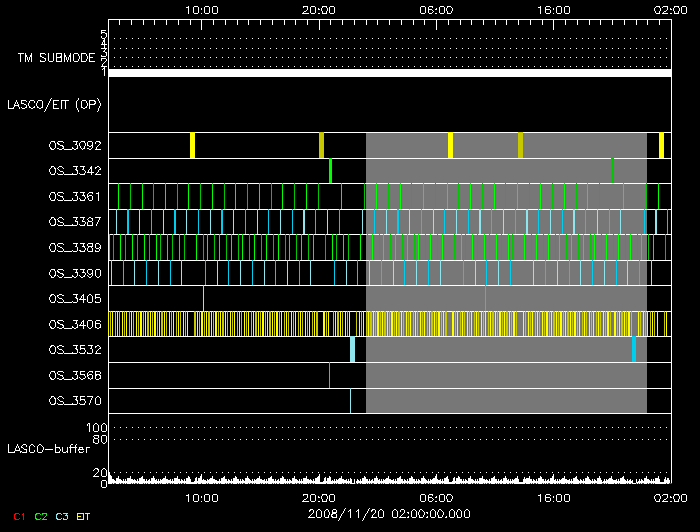Select the light cyan marker in OS_3532 row
This screenshot has height=532, width=700.
pyautogui.click(x=352, y=349)
